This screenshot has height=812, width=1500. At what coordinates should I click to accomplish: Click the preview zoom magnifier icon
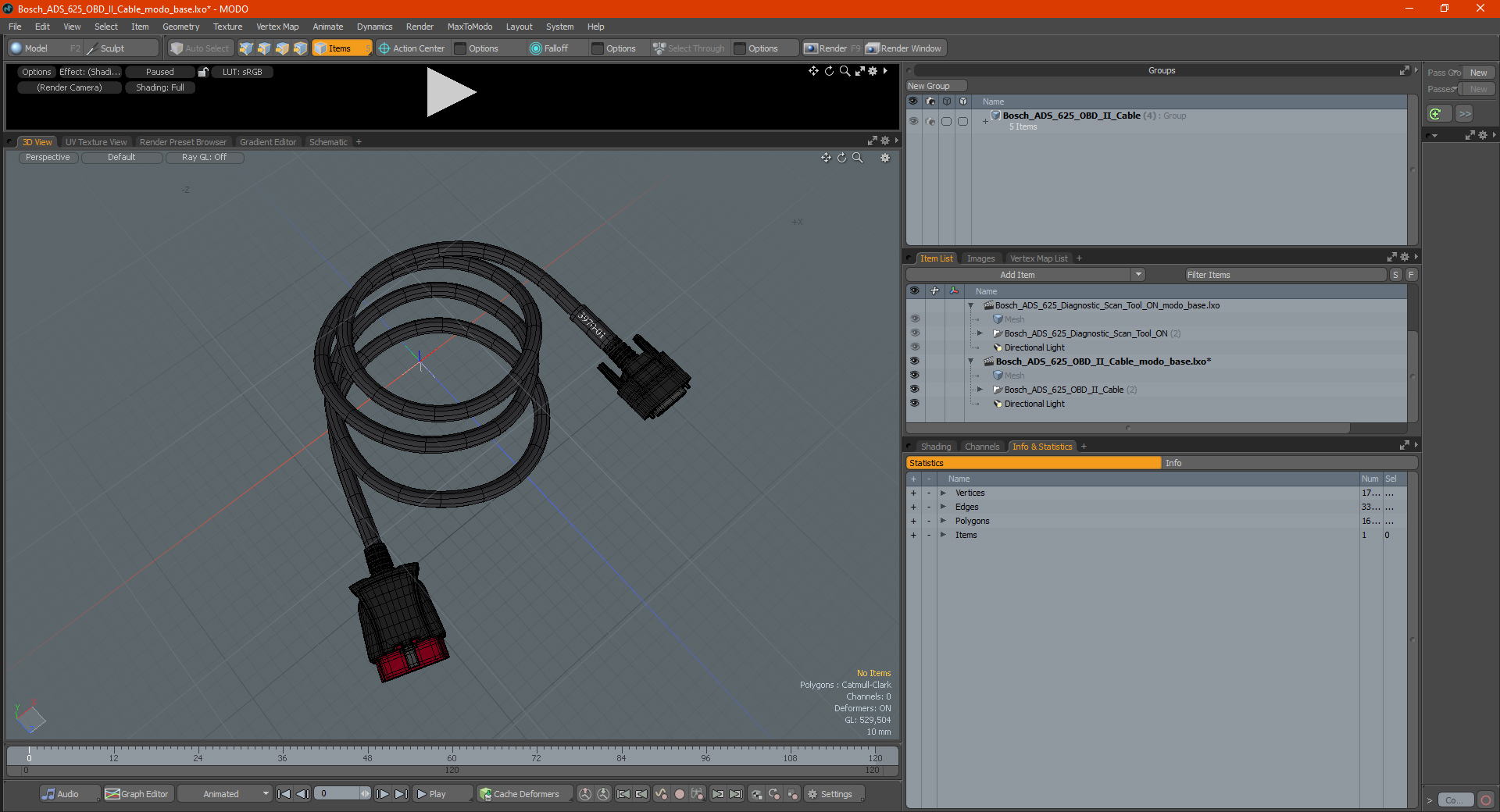tap(845, 71)
